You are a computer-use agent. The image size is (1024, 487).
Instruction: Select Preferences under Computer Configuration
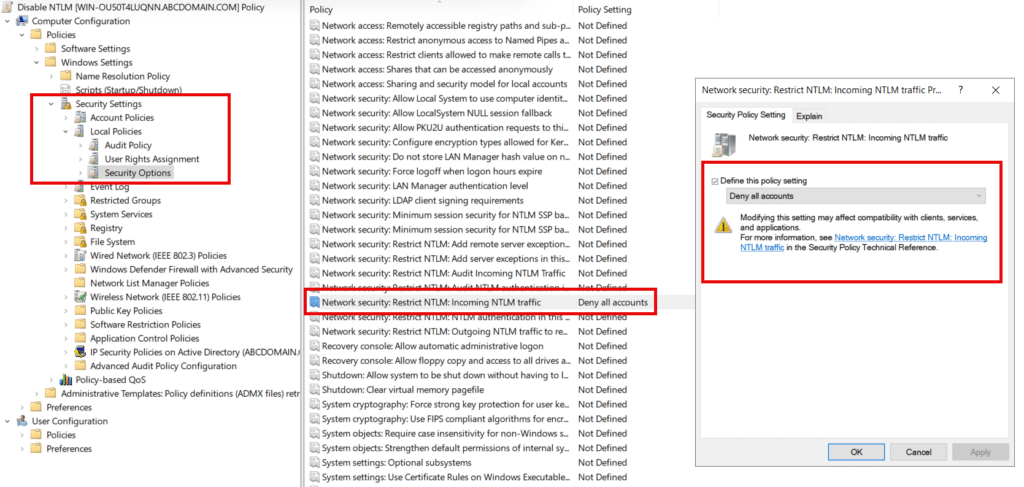(69, 407)
